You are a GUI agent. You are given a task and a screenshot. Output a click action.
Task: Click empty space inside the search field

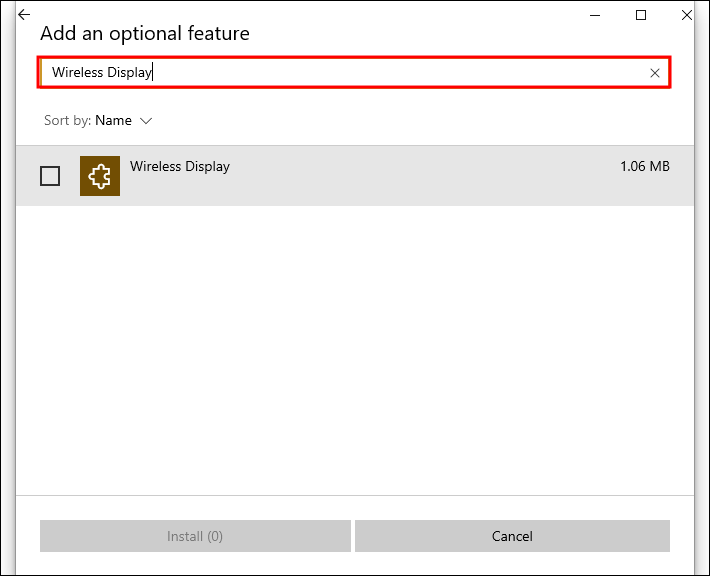pos(400,73)
